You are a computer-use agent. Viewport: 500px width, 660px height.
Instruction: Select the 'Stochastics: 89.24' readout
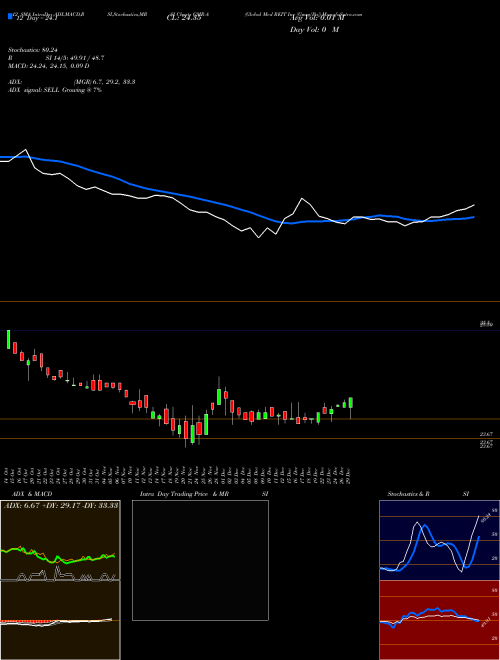(x=32, y=50)
